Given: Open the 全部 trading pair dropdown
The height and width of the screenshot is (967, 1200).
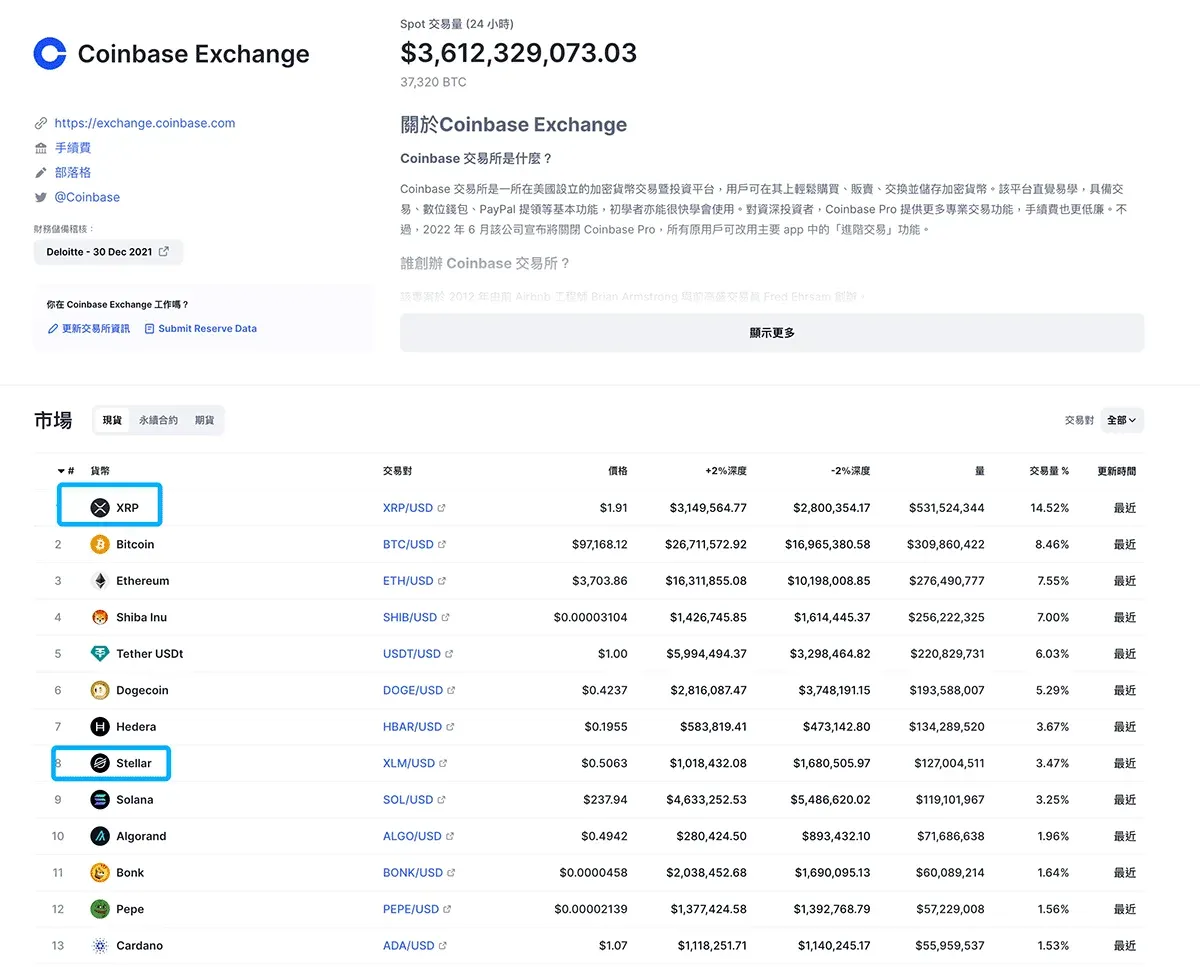Looking at the screenshot, I should (x=1122, y=420).
